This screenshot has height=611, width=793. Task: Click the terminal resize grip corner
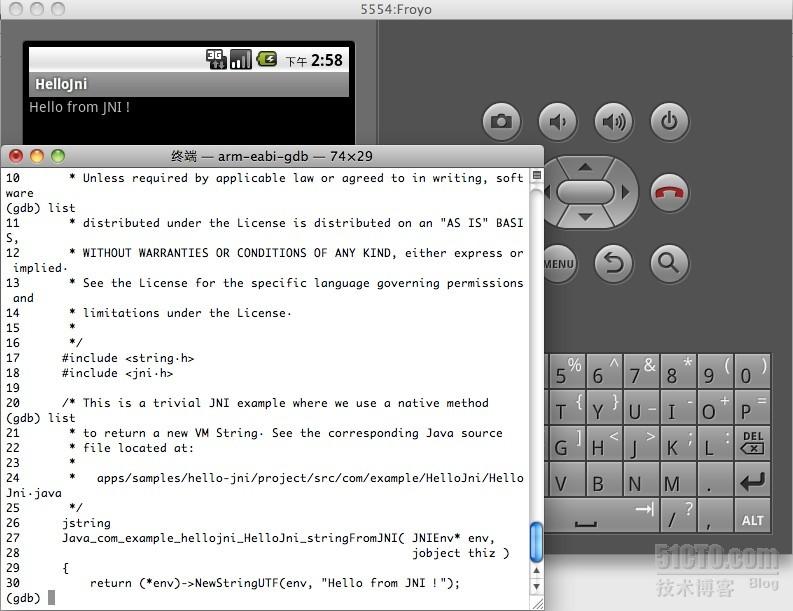(x=538, y=604)
